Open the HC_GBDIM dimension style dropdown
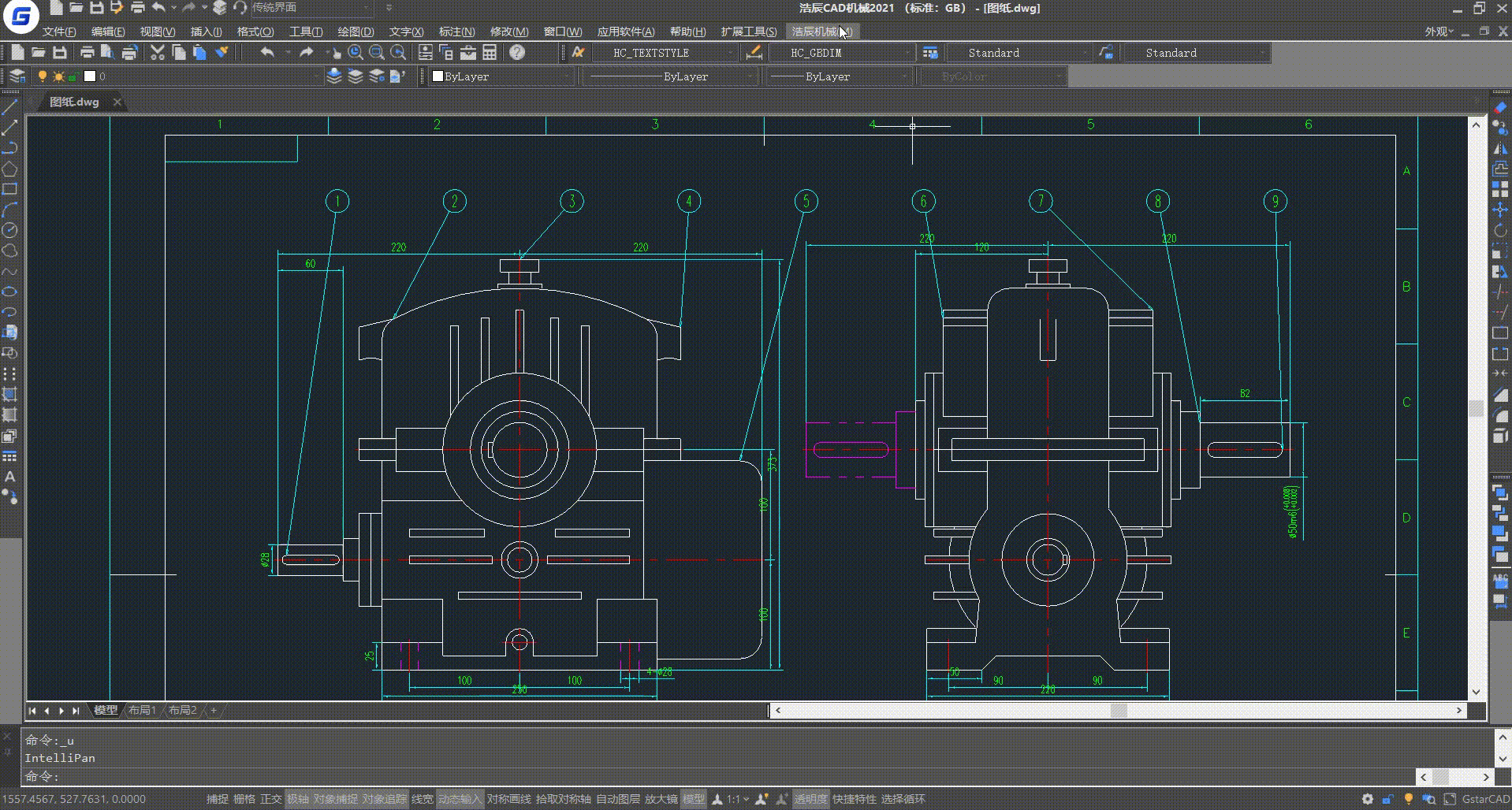The height and width of the screenshot is (810, 1512). (907, 53)
